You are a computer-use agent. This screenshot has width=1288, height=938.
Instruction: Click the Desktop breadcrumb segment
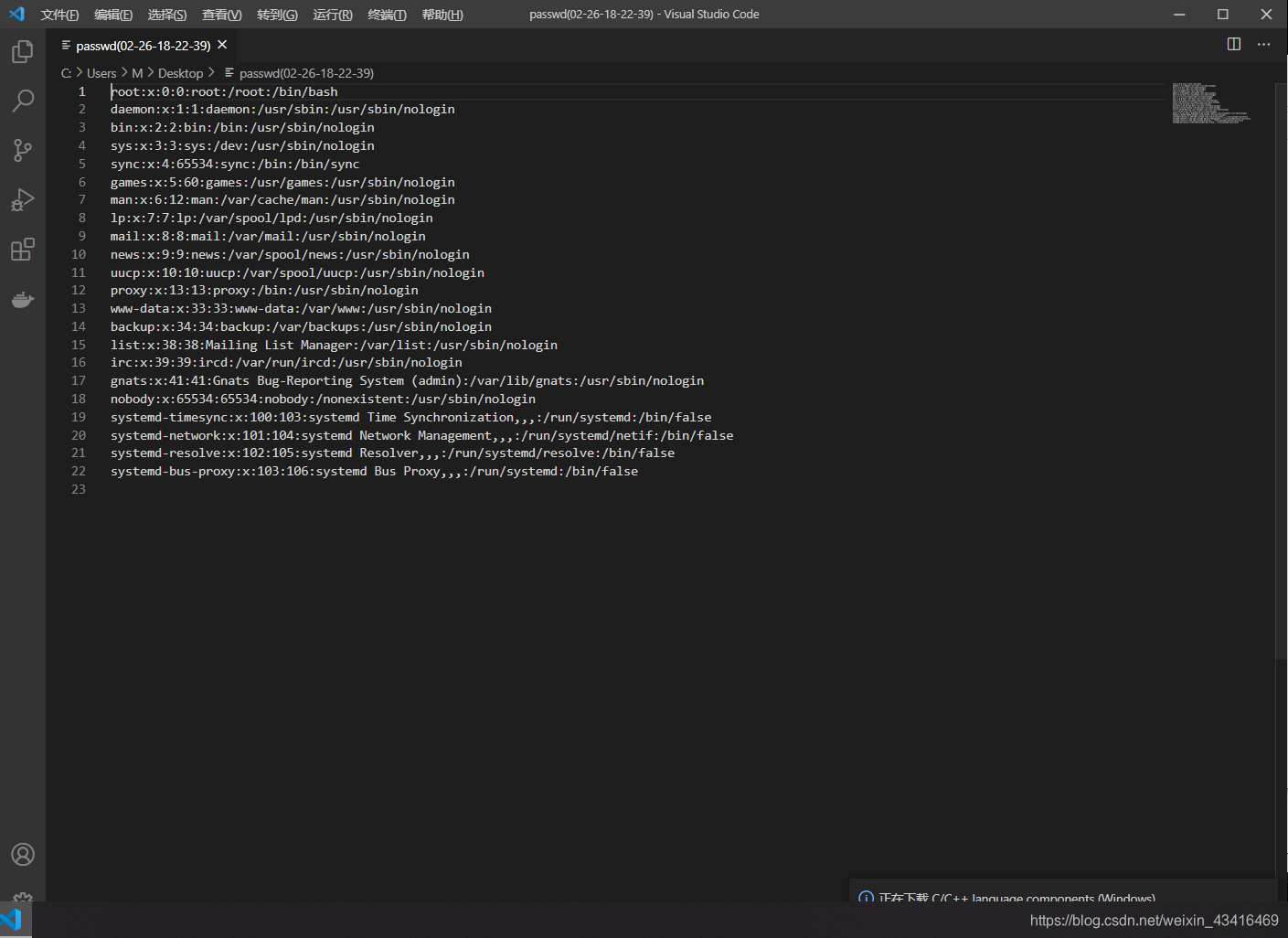[x=180, y=73]
